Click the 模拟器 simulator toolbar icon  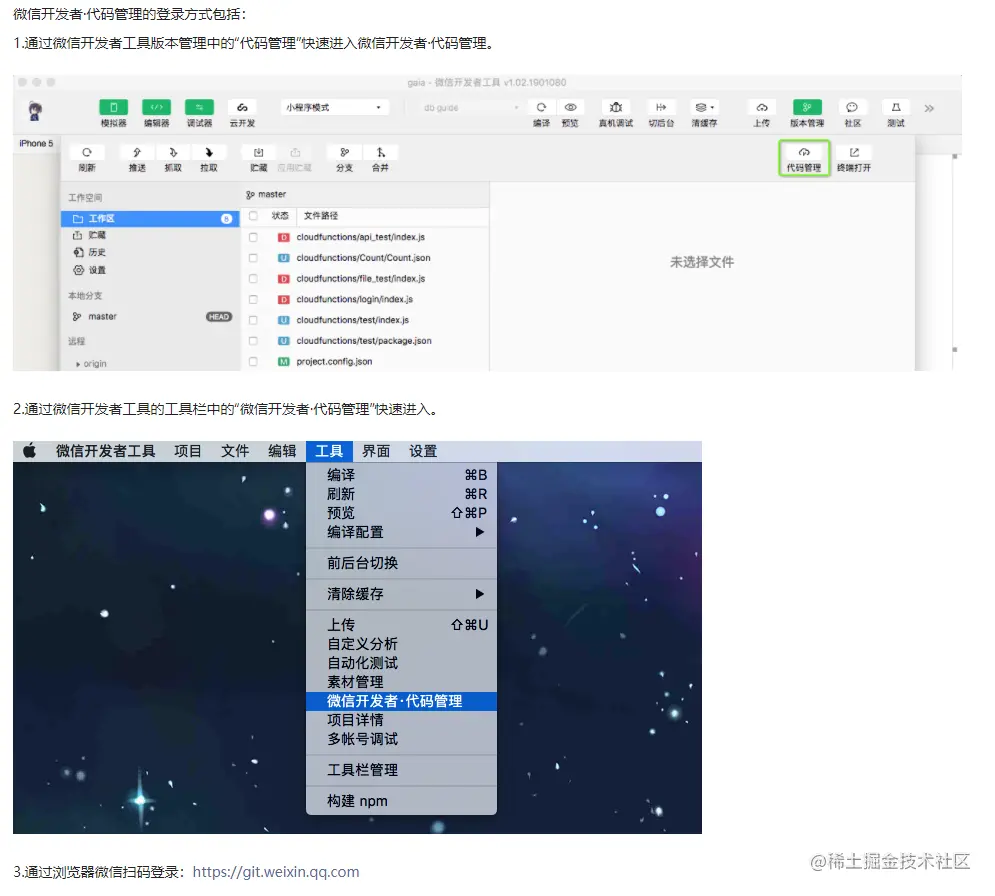114,107
